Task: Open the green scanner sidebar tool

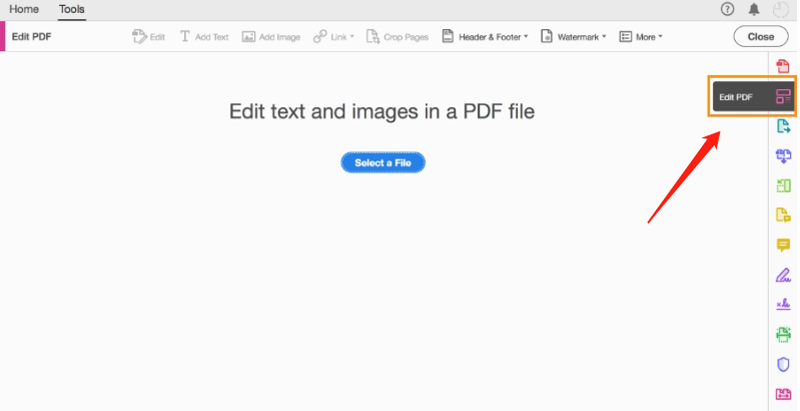Action: (x=783, y=335)
